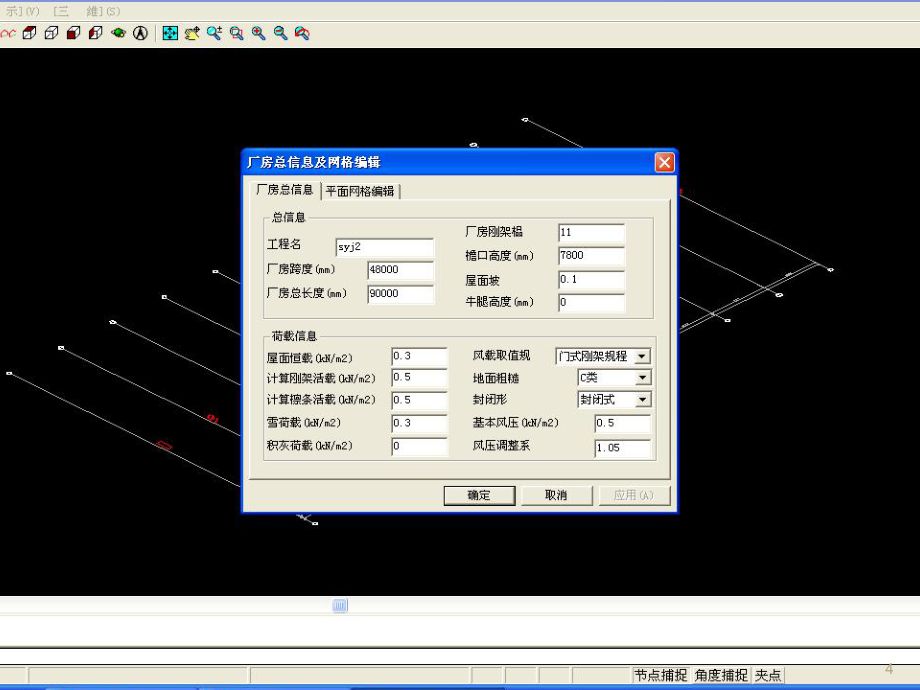The image size is (920, 690).
Task: Click the north arrow compass icon
Action: (141, 33)
